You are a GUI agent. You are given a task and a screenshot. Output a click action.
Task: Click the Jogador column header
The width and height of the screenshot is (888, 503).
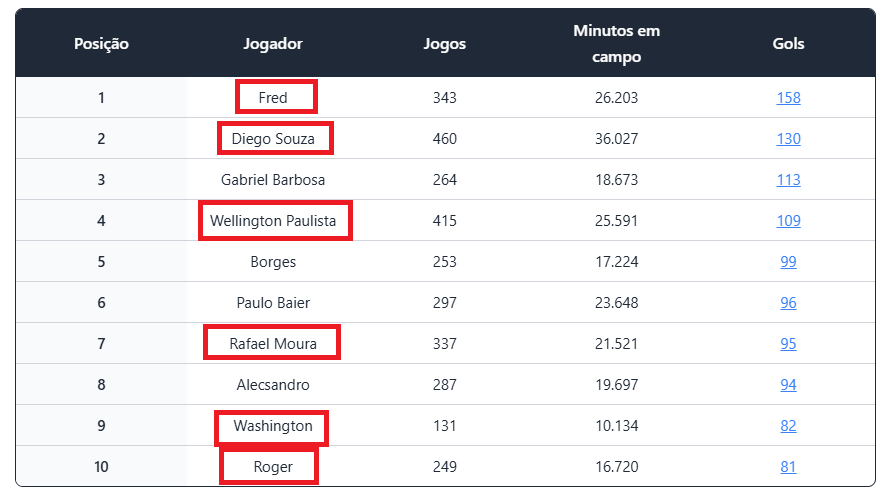[x=273, y=44]
